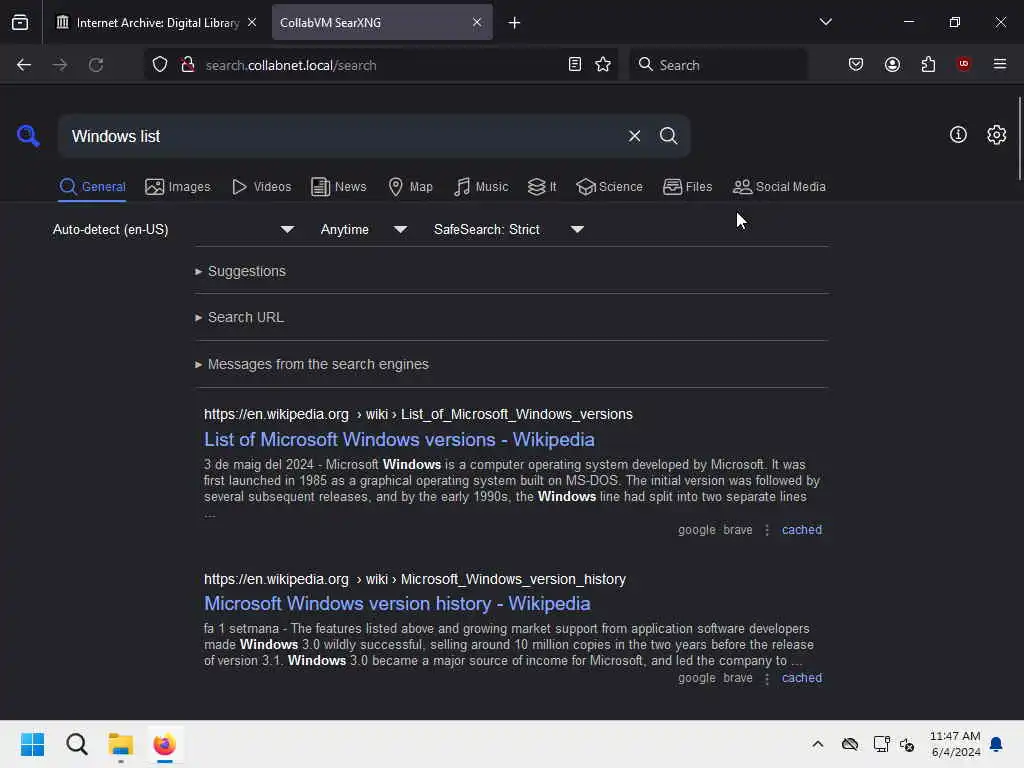Click Firefox icon in taskbar
The height and width of the screenshot is (768, 1024).
165,744
